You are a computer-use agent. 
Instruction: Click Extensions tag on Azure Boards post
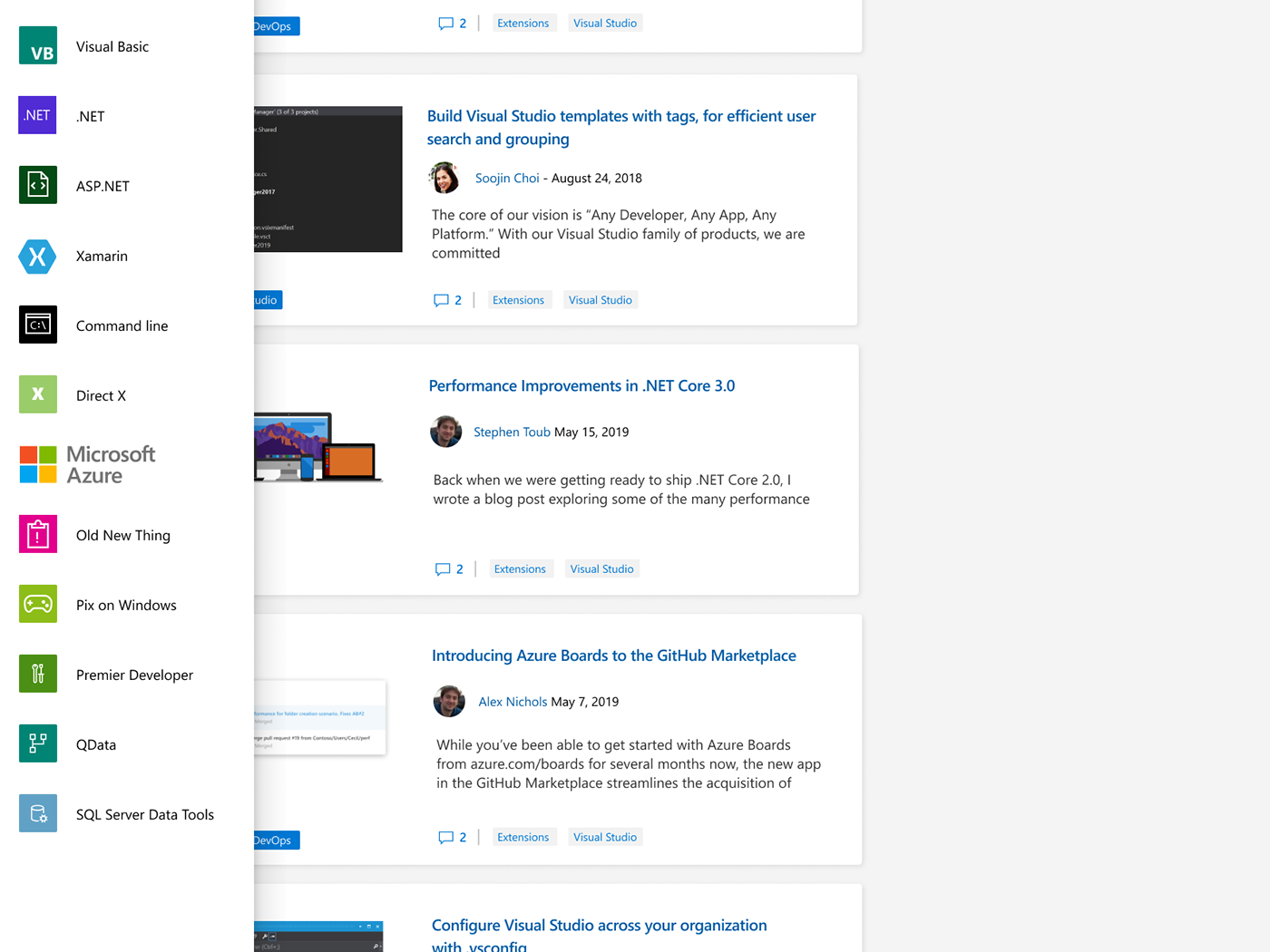click(523, 837)
